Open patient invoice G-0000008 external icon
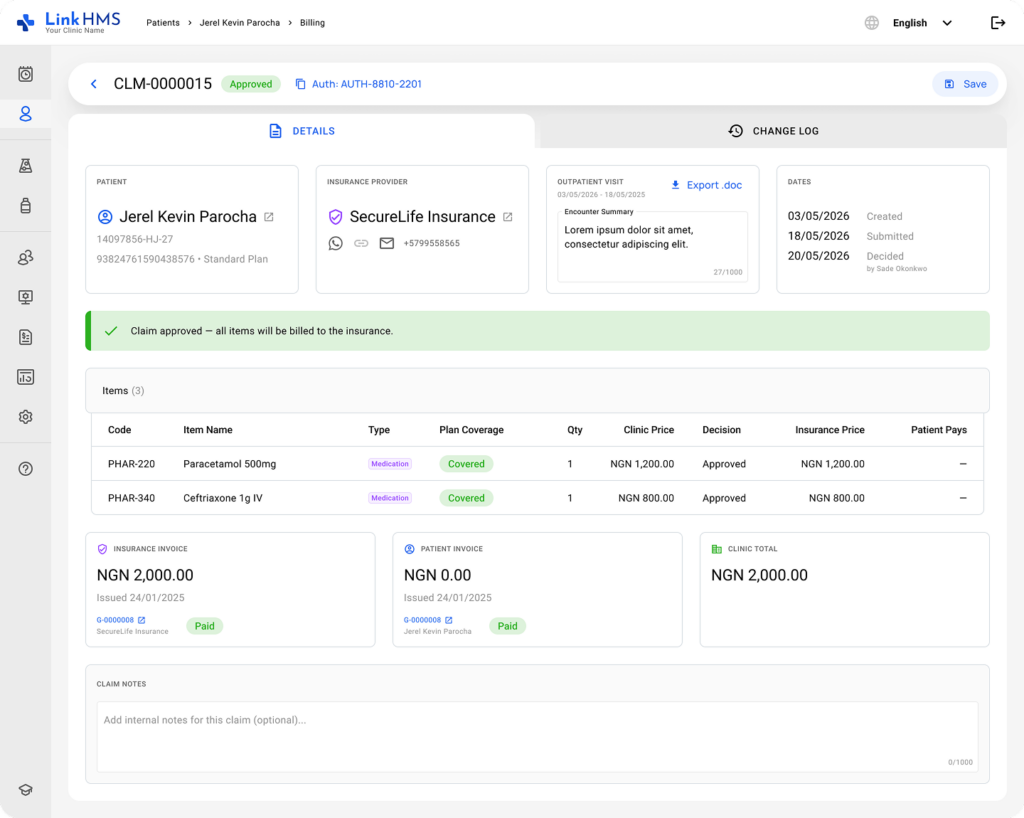 [449, 620]
